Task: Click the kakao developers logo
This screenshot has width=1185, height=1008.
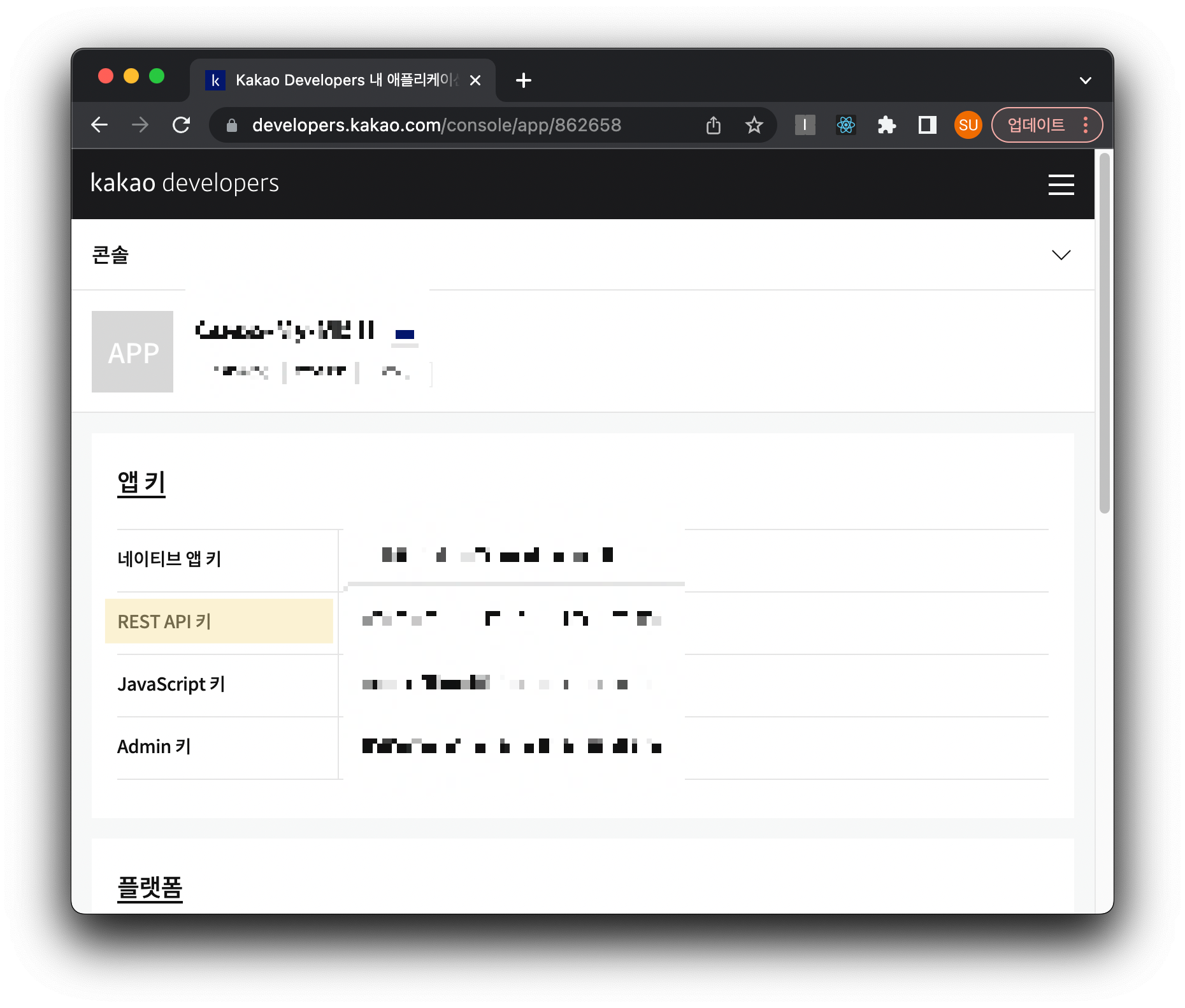Action: [x=185, y=184]
